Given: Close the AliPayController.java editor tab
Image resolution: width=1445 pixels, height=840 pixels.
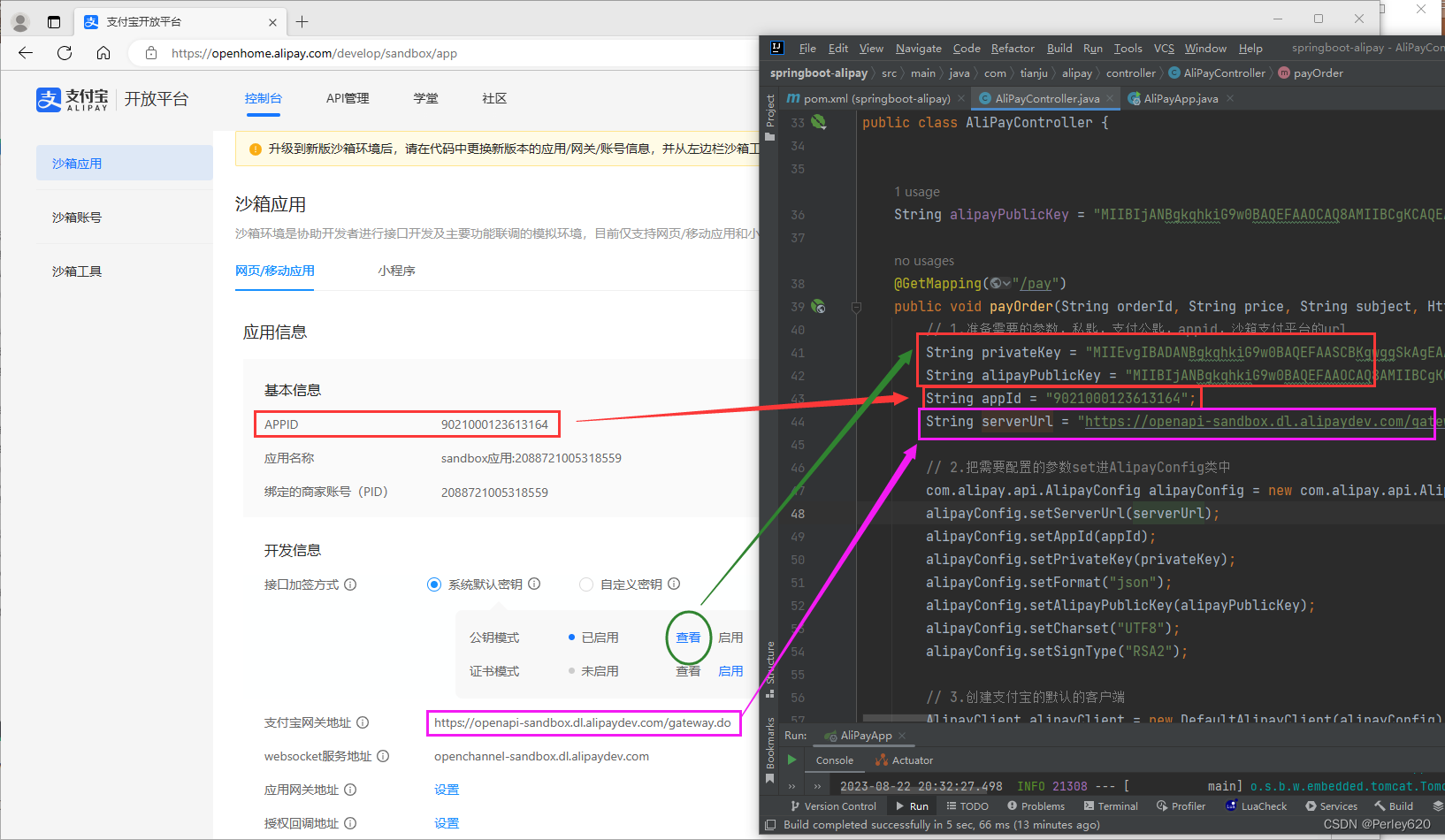Looking at the screenshot, I should pyautogui.click(x=1111, y=98).
